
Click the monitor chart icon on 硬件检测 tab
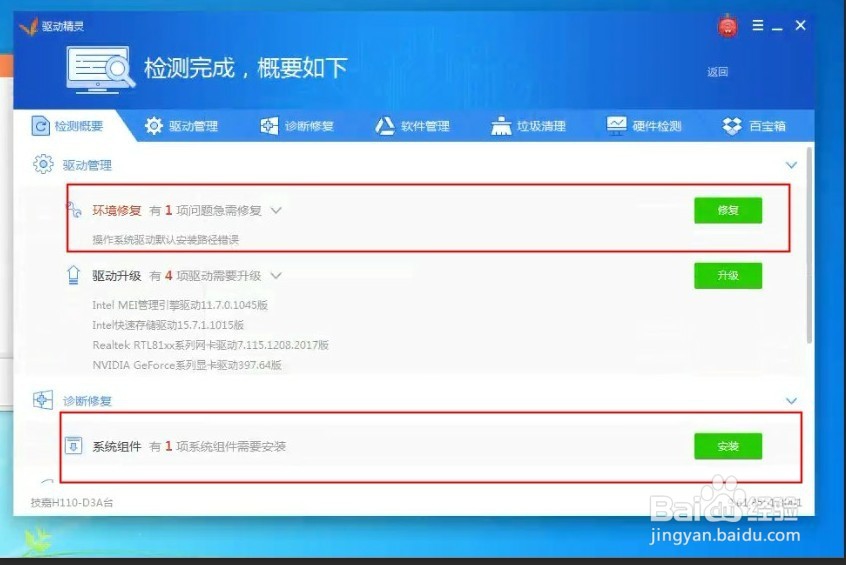(616, 125)
